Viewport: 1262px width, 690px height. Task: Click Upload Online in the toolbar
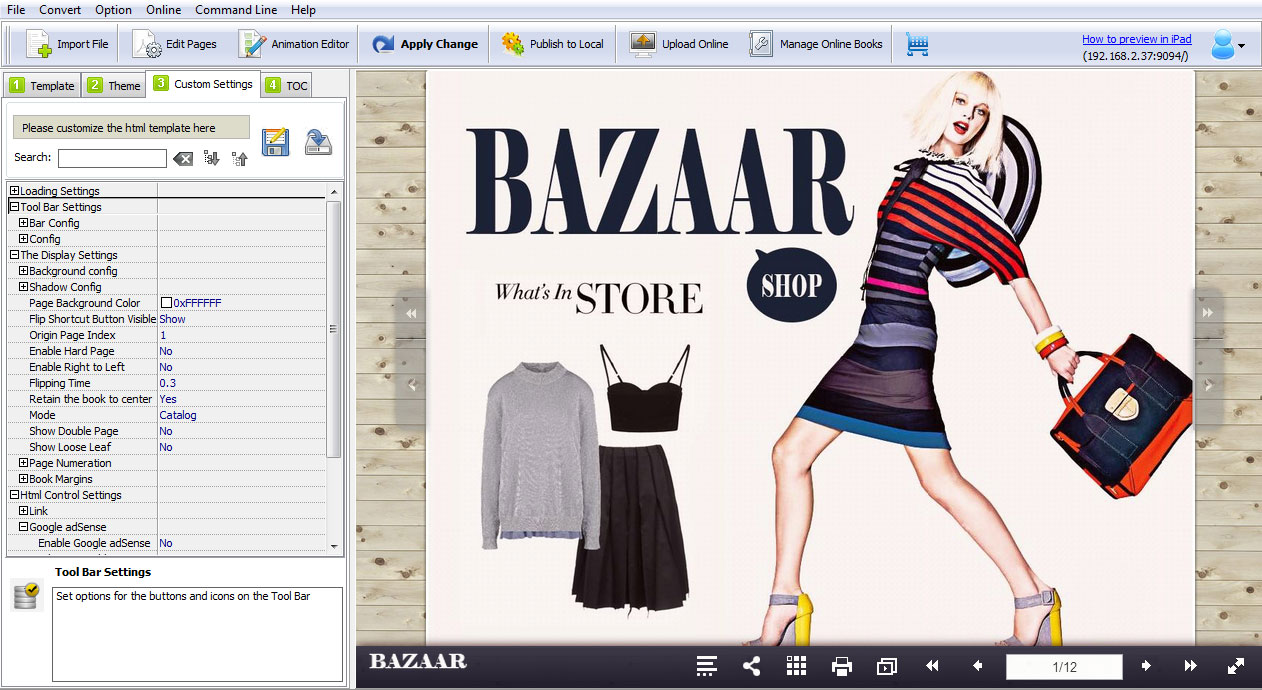point(679,44)
